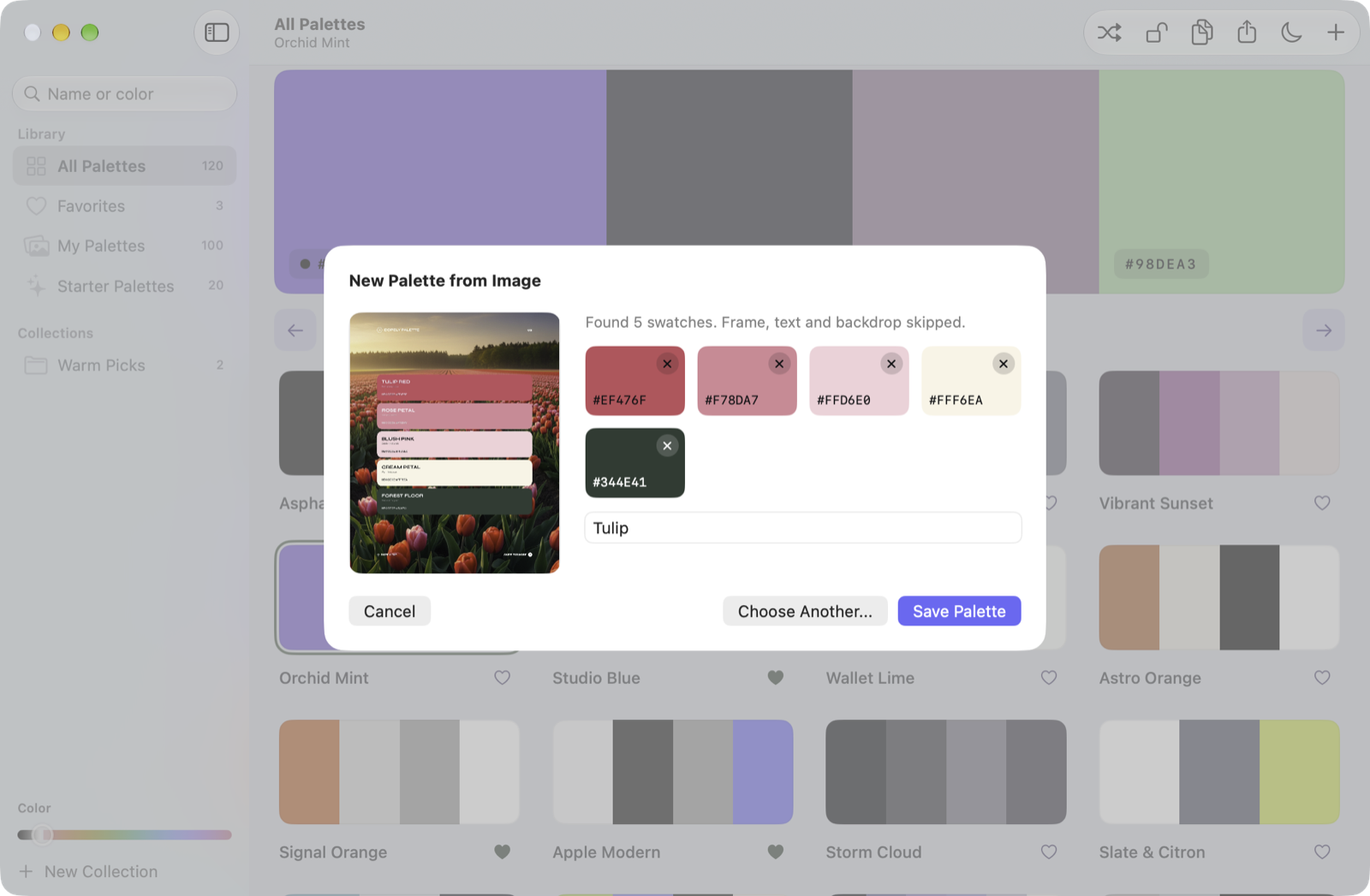Select the #FFF6EA cream swatch
The height and width of the screenshot is (896, 1370).
[971, 381]
